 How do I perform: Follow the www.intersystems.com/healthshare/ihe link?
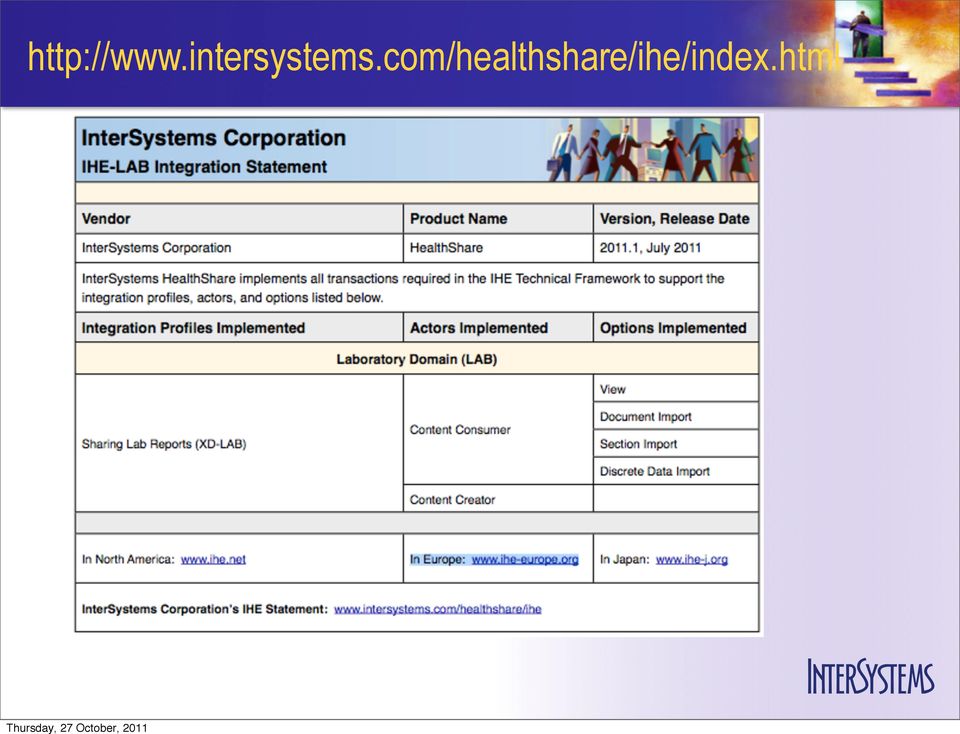[x=438, y=609]
